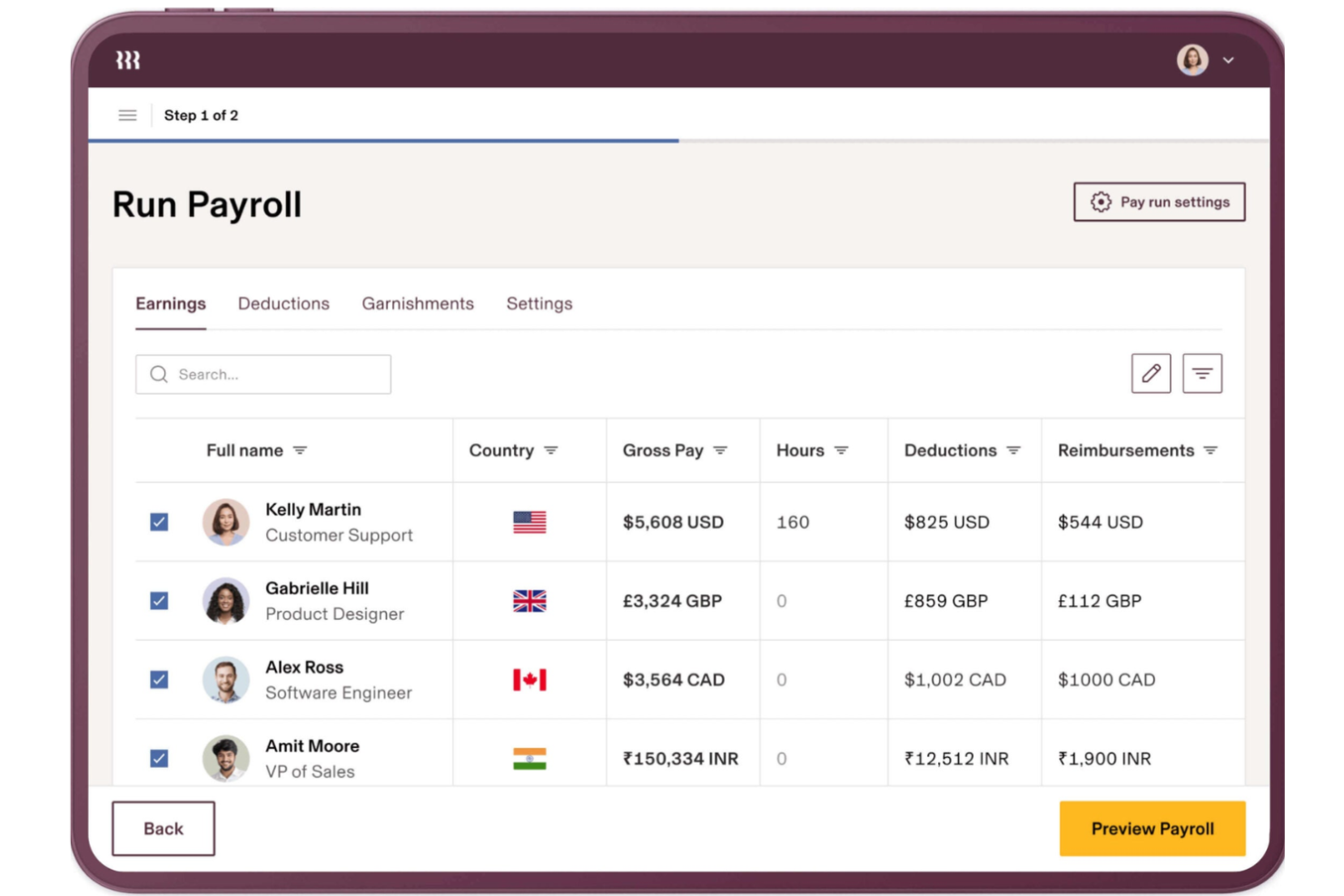Open the Gross Pay column filter
This screenshot has width=1344, height=896.
(x=722, y=450)
